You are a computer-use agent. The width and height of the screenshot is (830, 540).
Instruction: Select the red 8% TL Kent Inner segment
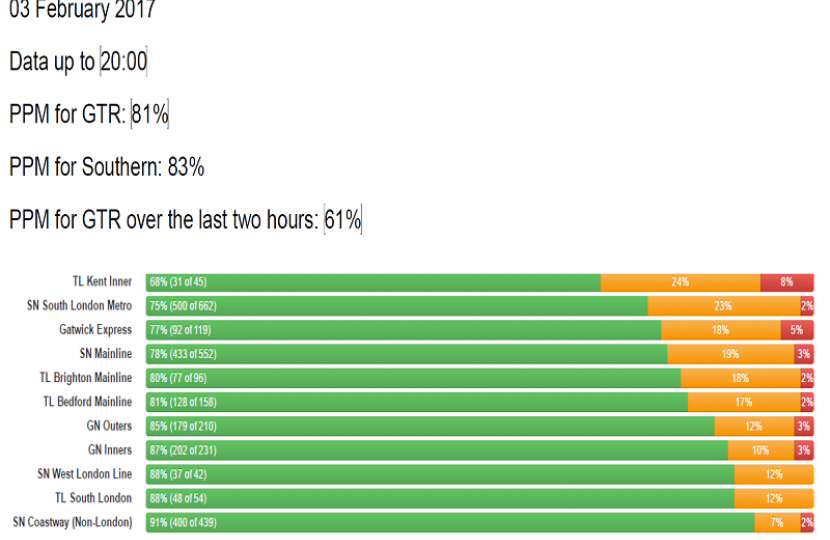[786, 282]
